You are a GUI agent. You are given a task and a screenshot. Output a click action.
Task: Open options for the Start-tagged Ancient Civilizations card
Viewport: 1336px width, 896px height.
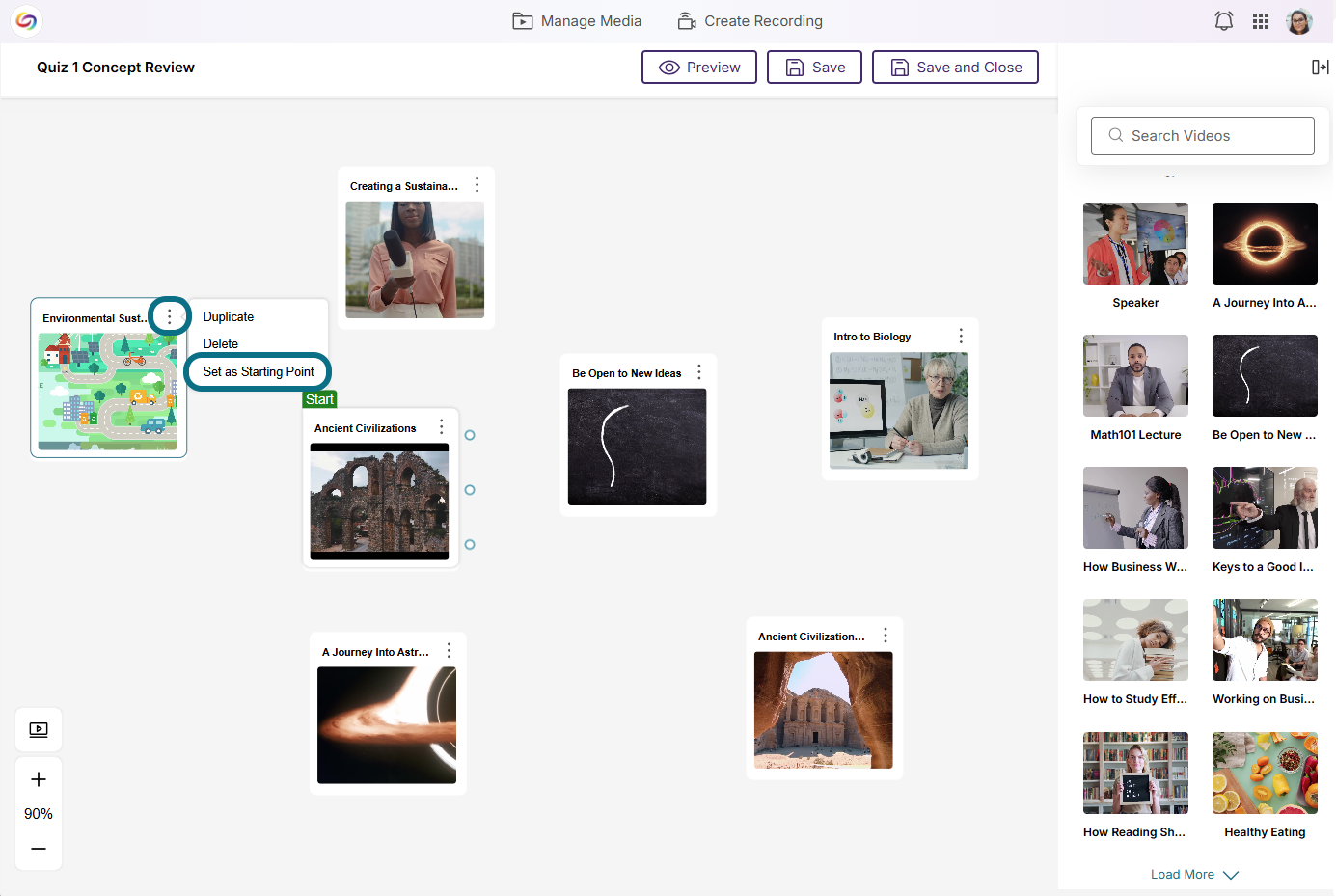[x=442, y=426]
